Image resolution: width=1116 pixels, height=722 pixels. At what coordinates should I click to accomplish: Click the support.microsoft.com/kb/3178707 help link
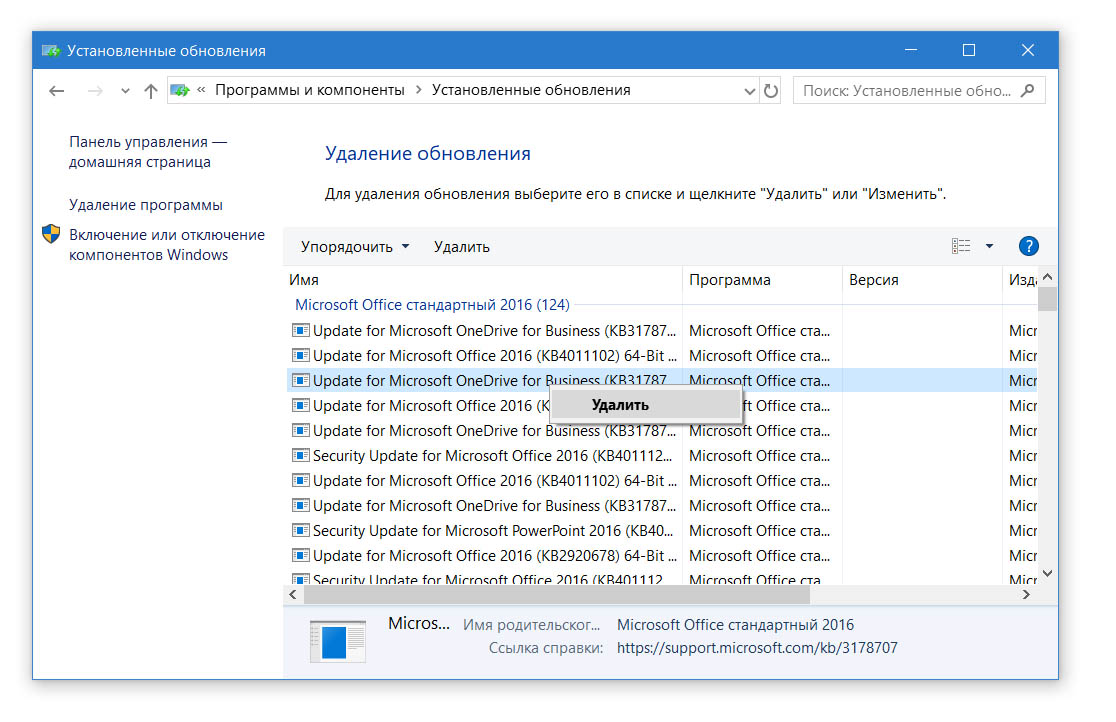757,648
